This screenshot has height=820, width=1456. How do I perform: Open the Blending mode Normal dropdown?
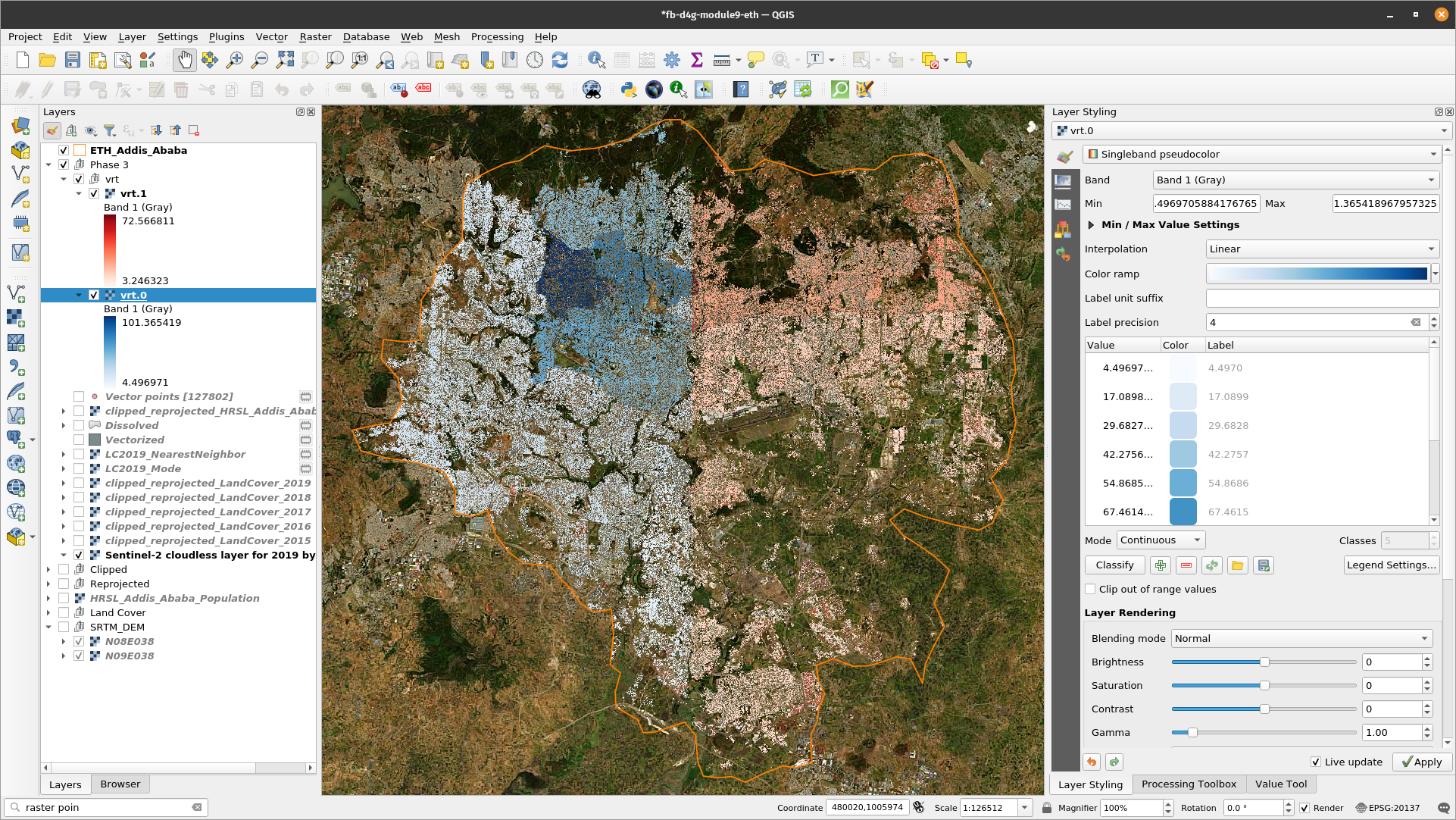pos(1301,638)
